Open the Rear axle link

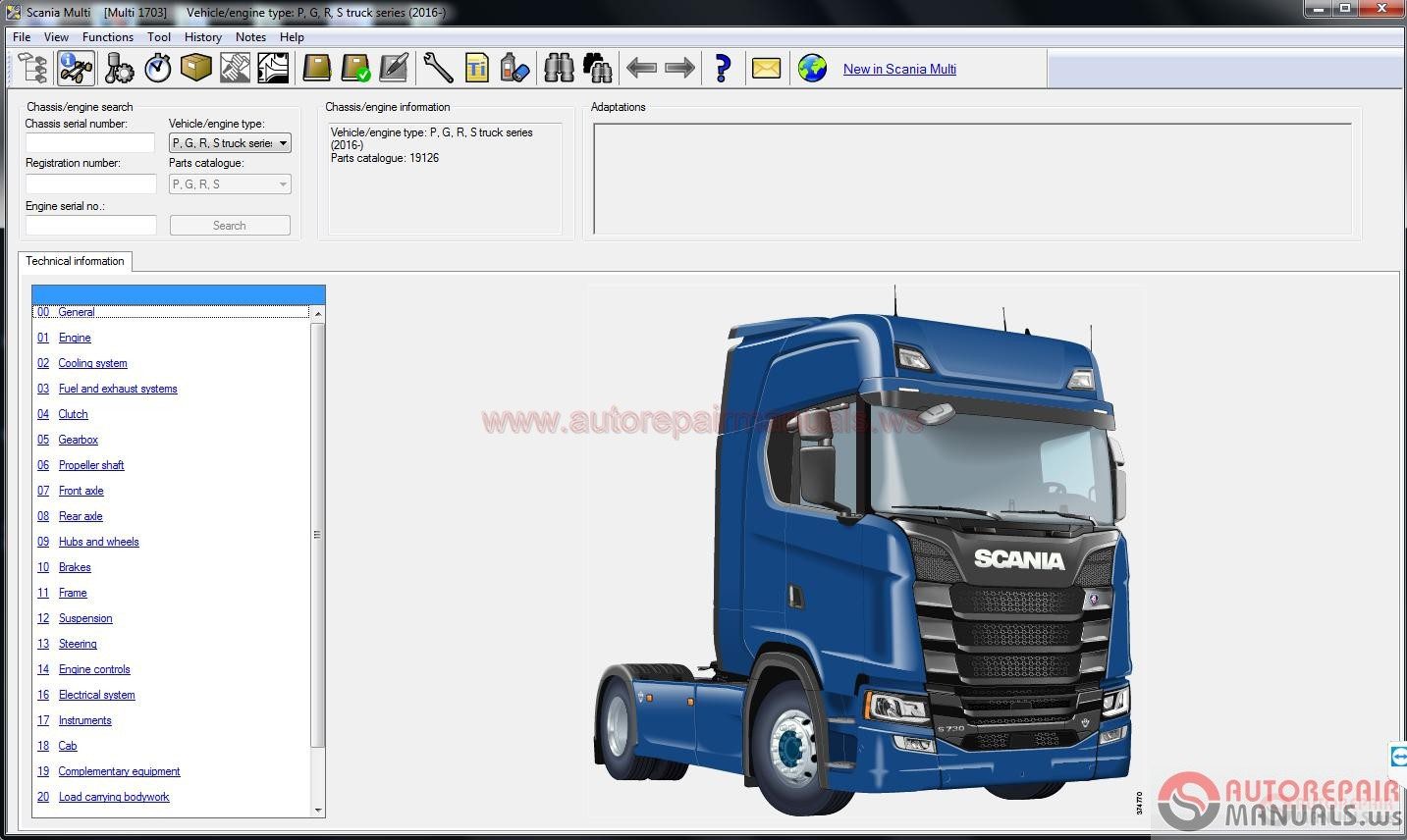(81, 516)
